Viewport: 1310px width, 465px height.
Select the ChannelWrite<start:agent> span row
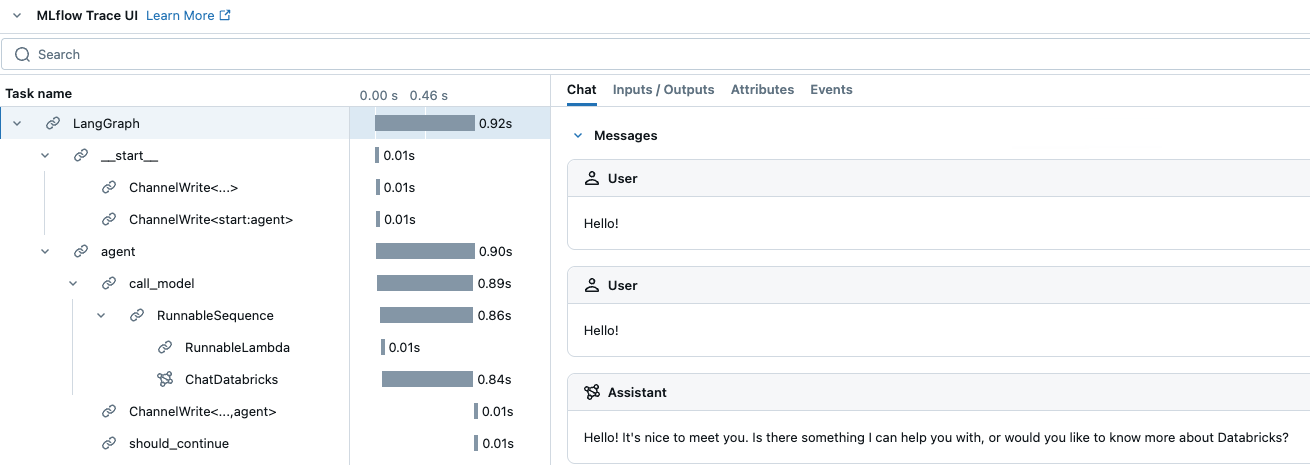click(x=210, y=220)
